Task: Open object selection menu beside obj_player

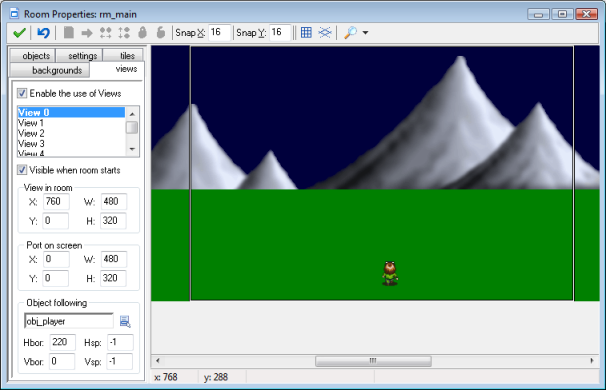Action: coord(125,321)
